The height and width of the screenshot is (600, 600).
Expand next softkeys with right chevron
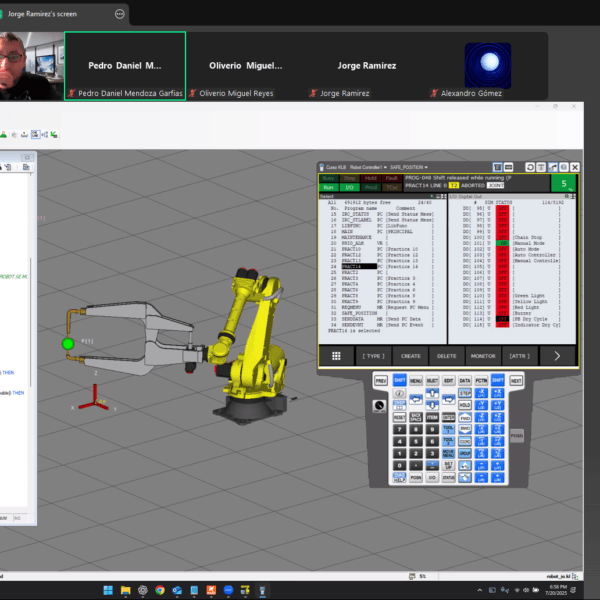(x=557, y=356)
